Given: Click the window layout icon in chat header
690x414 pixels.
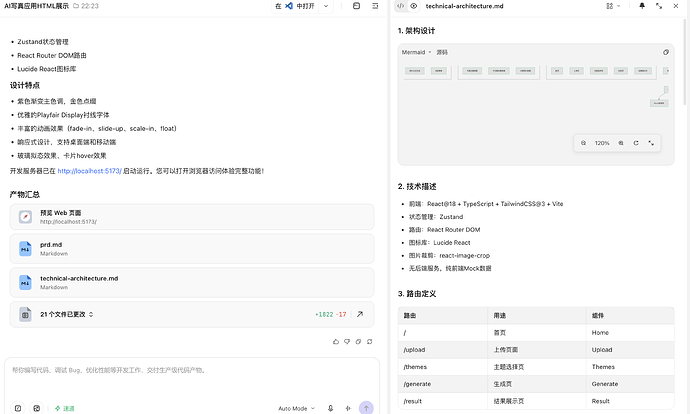Looking at the screenshot, I should pyautogui.click(x=356, y=6).
